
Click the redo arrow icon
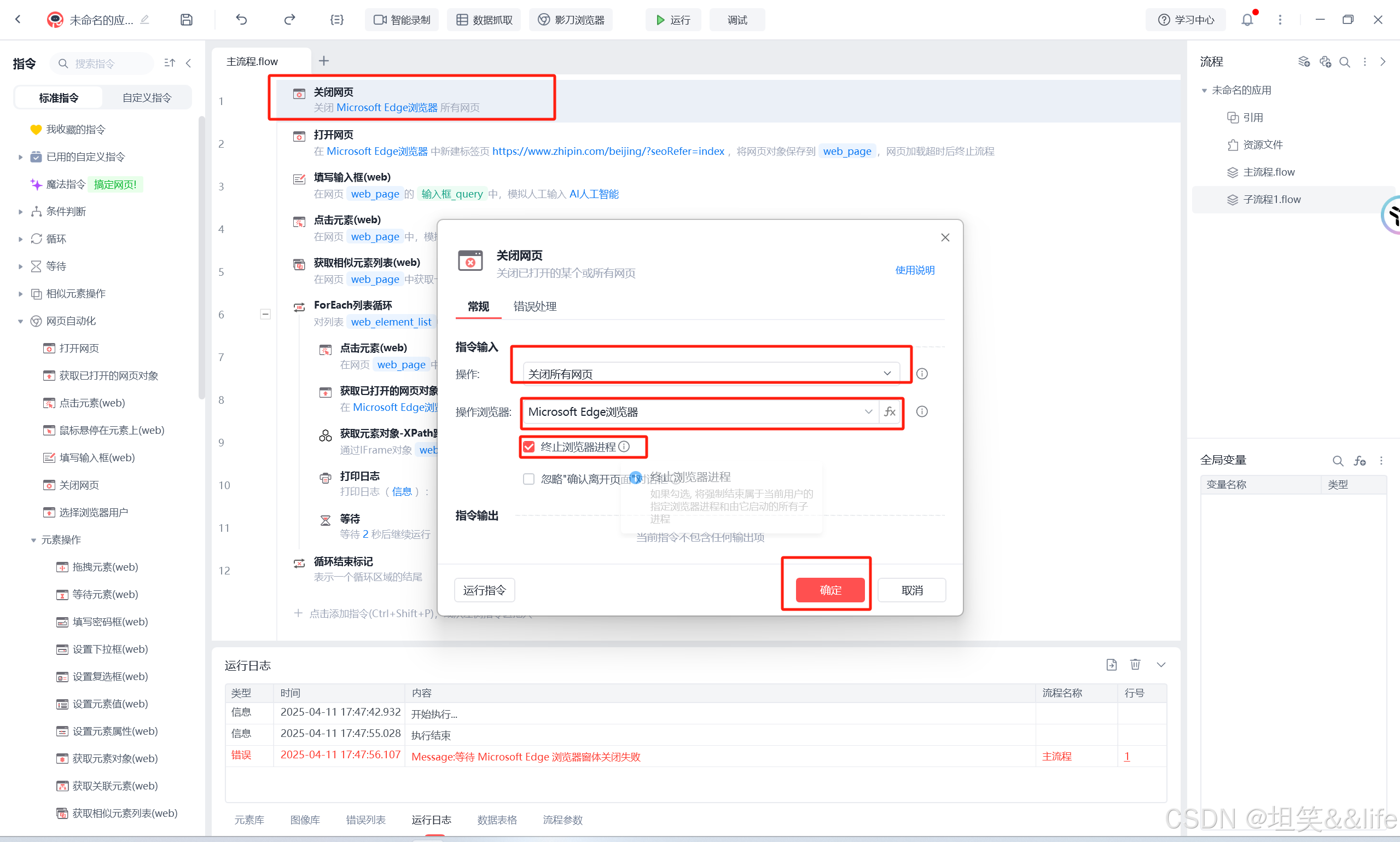pos(289,20)
